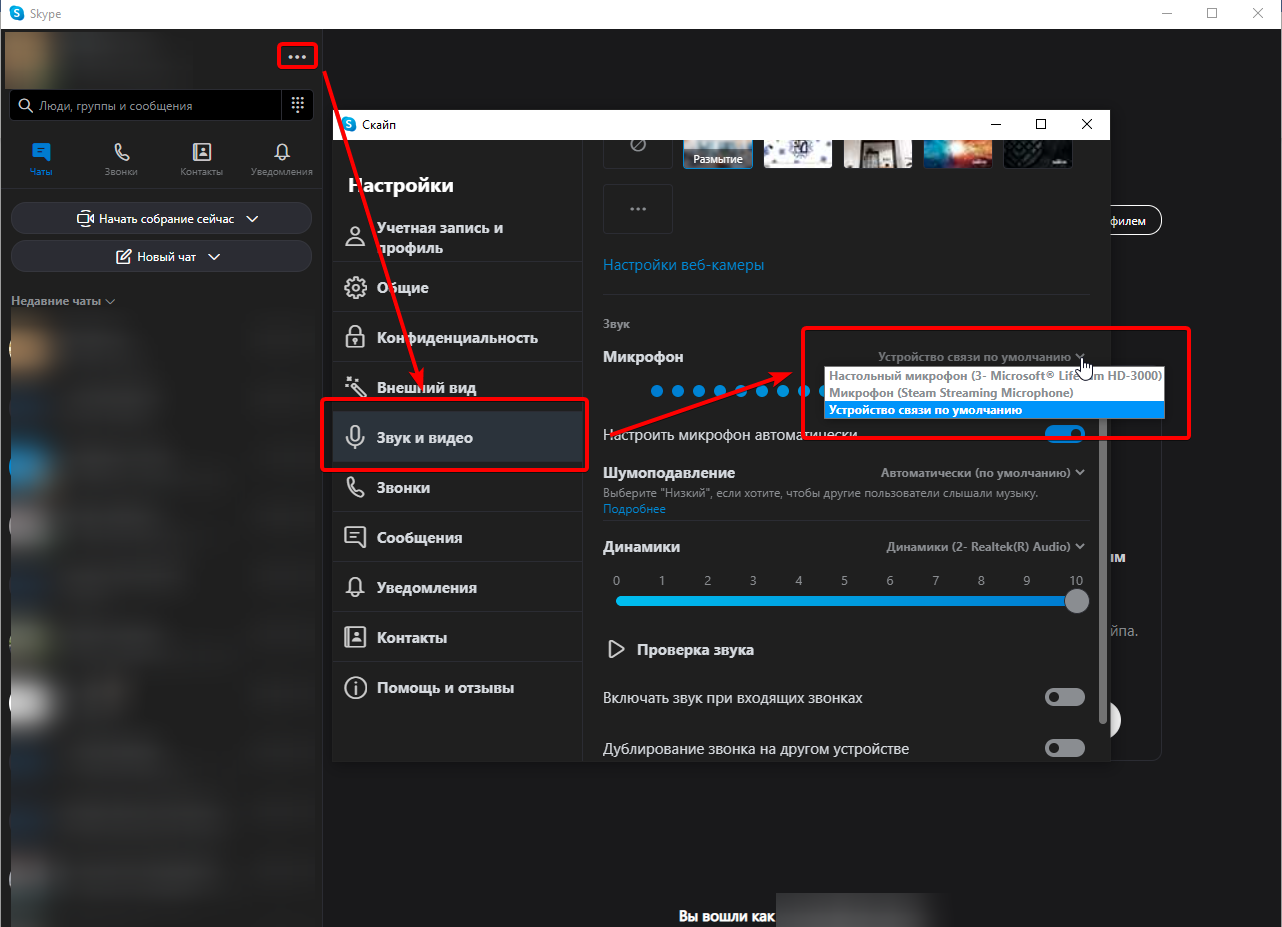Open the Шумоподавление dropdown

[983, 473]
